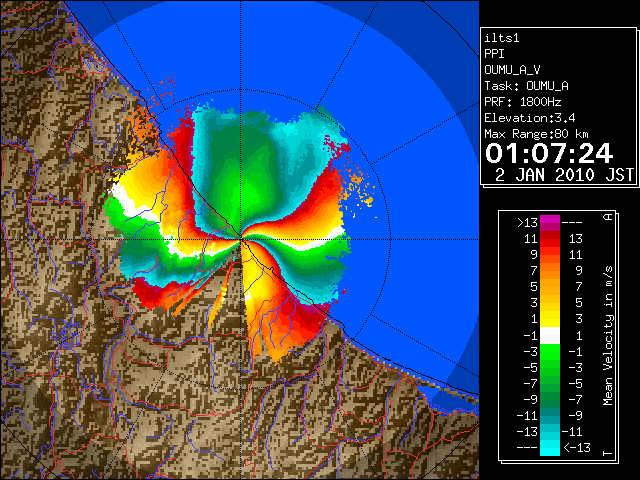Click the "ilts1" label in info box
This screenshot has height=480, width=640.
point(502,38)
